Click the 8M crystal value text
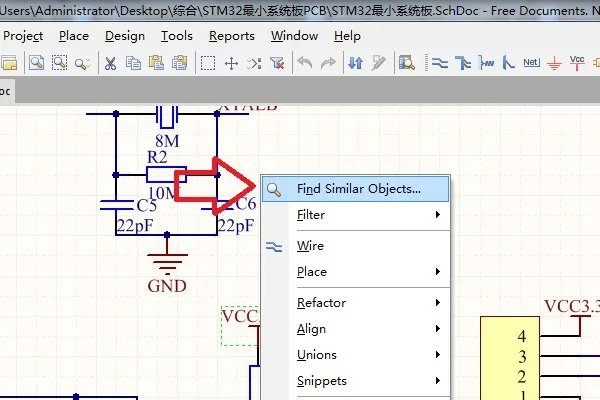This screenshot has width=600, height=400. click(x=167, y=141)
